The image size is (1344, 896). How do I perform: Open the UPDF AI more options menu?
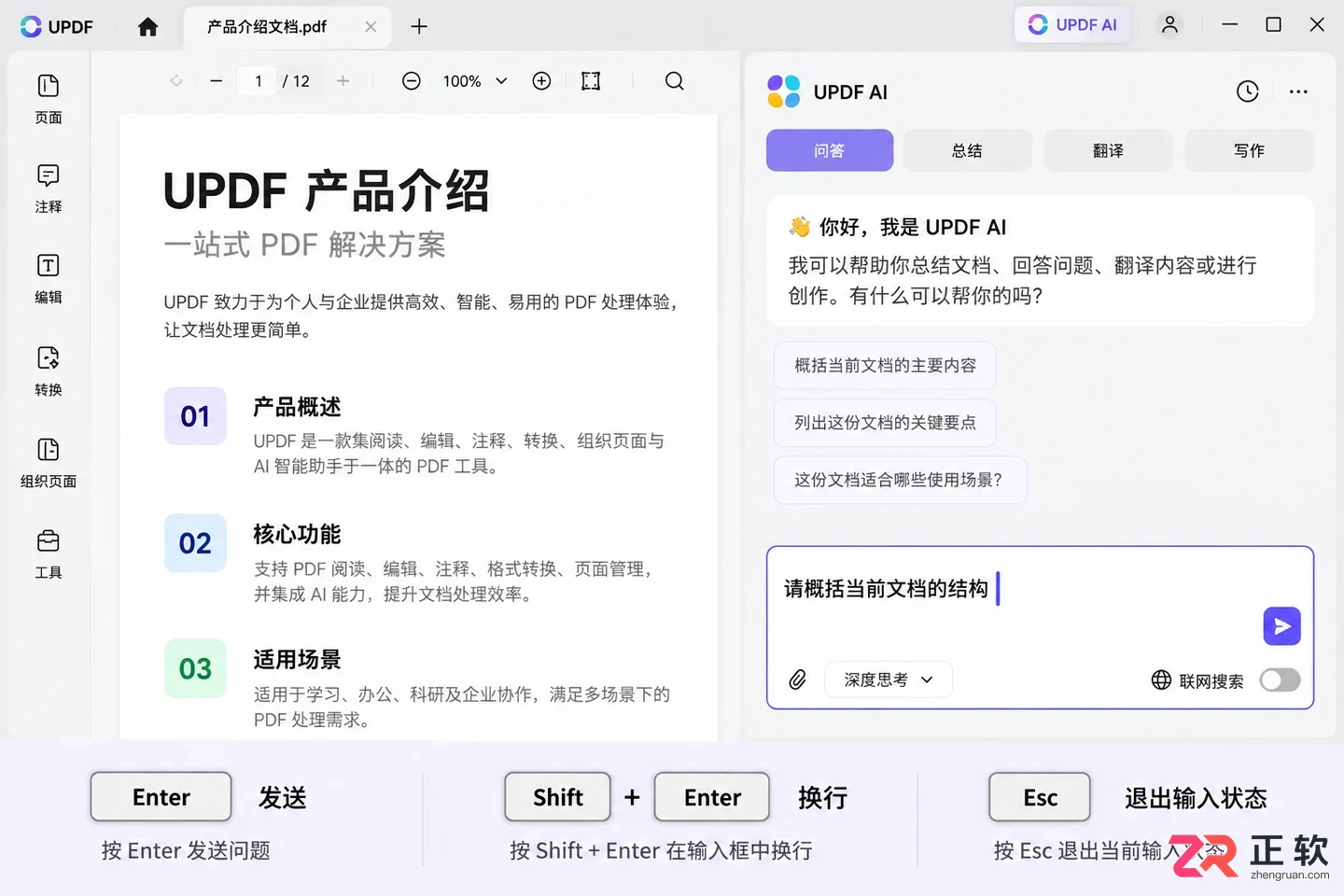(x=1298, y=91)
